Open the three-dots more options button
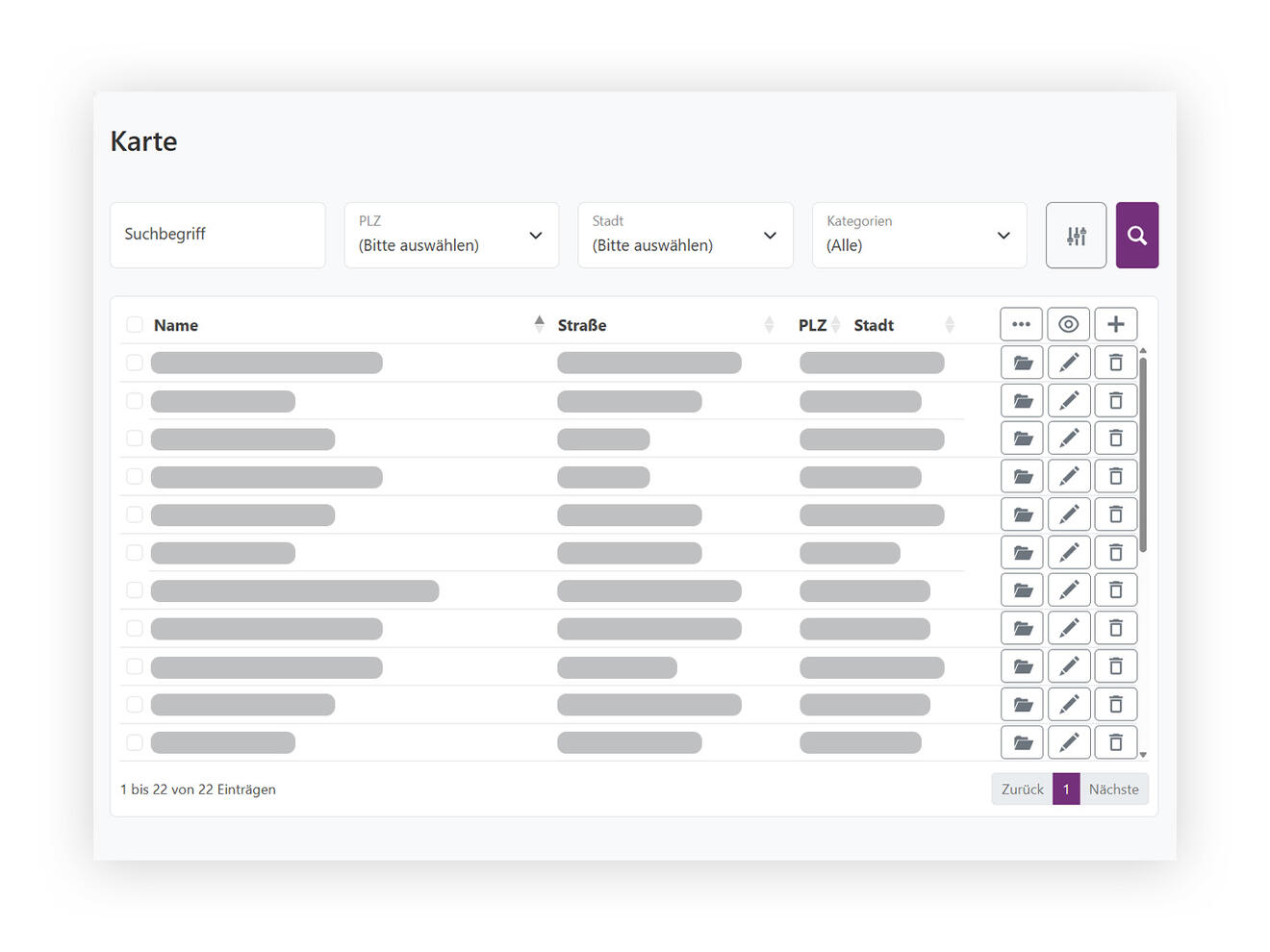Viewport: 1270px width, 952px height. [x=1021, y=324]
